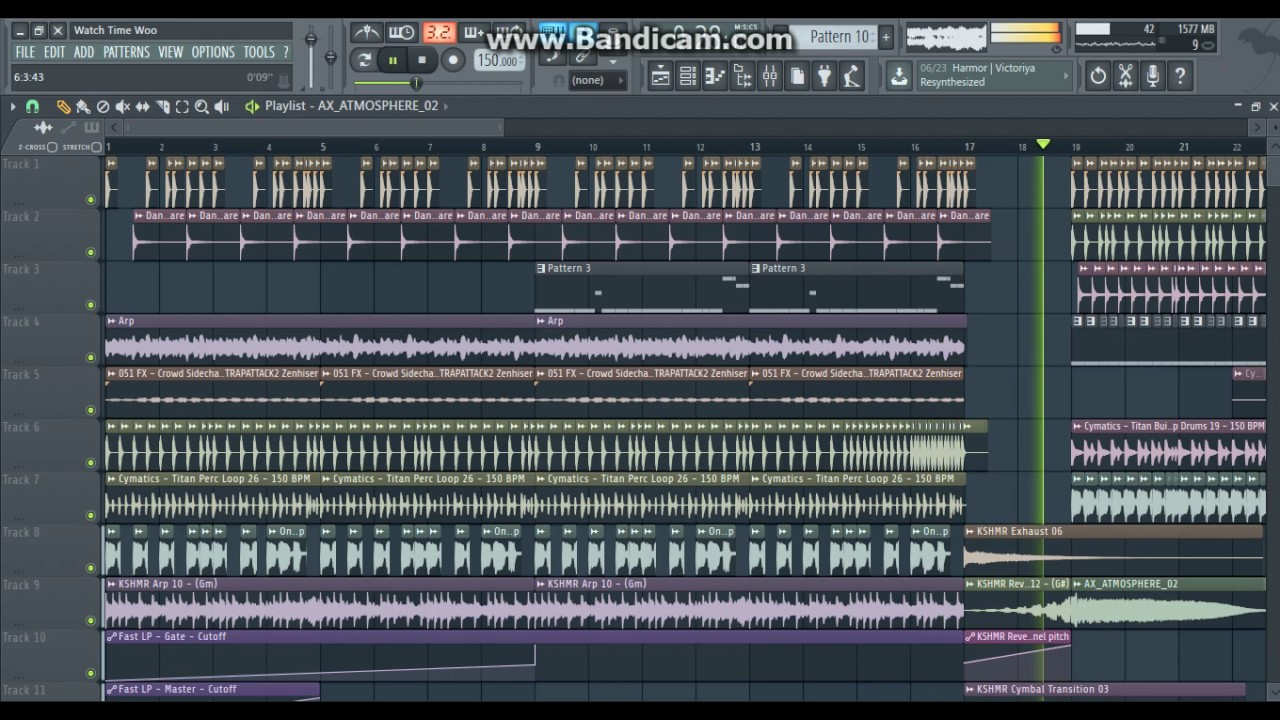This screenshot has width=1280, height=720.
Task: Open the Playlist view button in toolbar
Action: (x=660, y=75)
